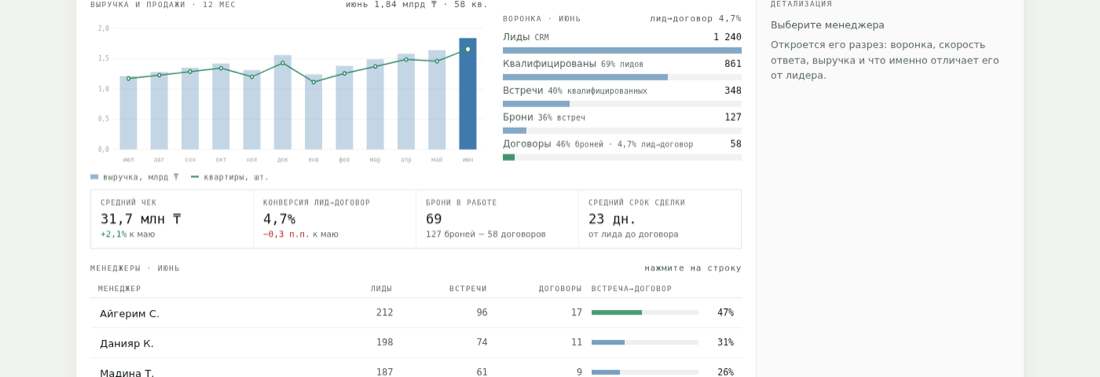Click the 'Выберите менеджера' heading

click(x=827, y=25)
